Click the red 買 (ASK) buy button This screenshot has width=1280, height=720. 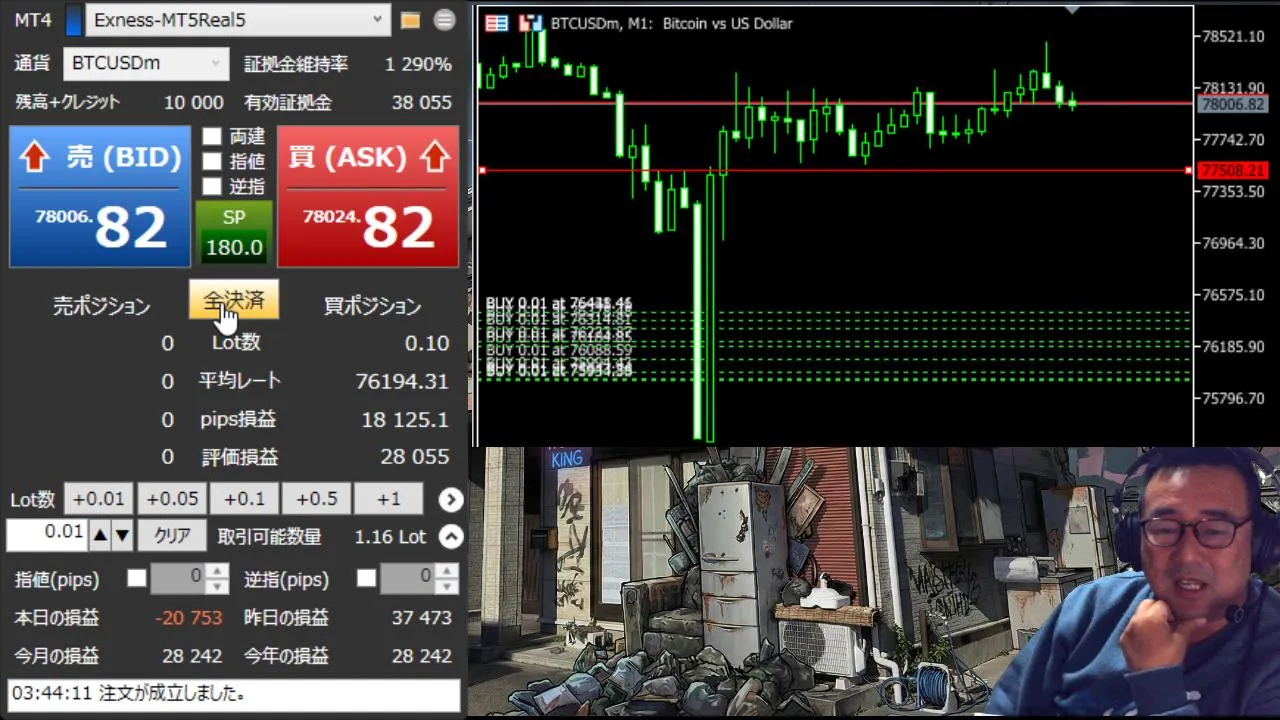[368, 196]
